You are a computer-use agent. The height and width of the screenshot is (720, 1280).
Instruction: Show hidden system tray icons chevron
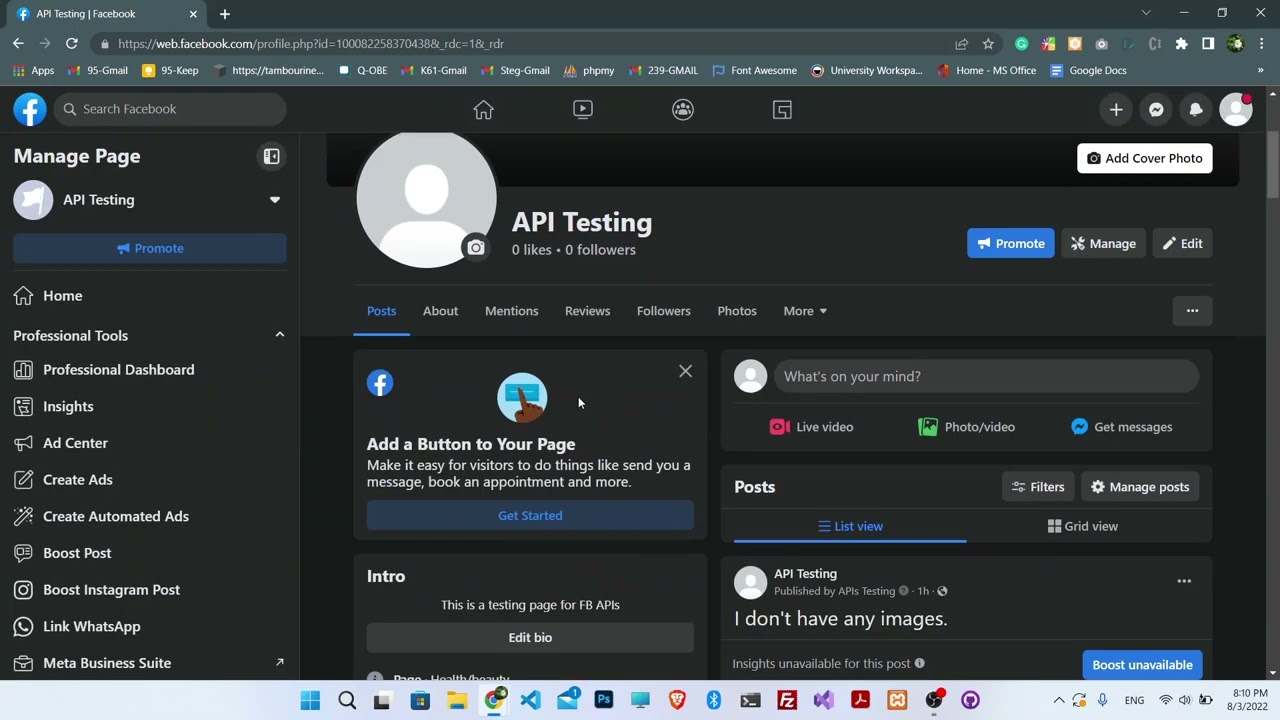click(1059, 700)
